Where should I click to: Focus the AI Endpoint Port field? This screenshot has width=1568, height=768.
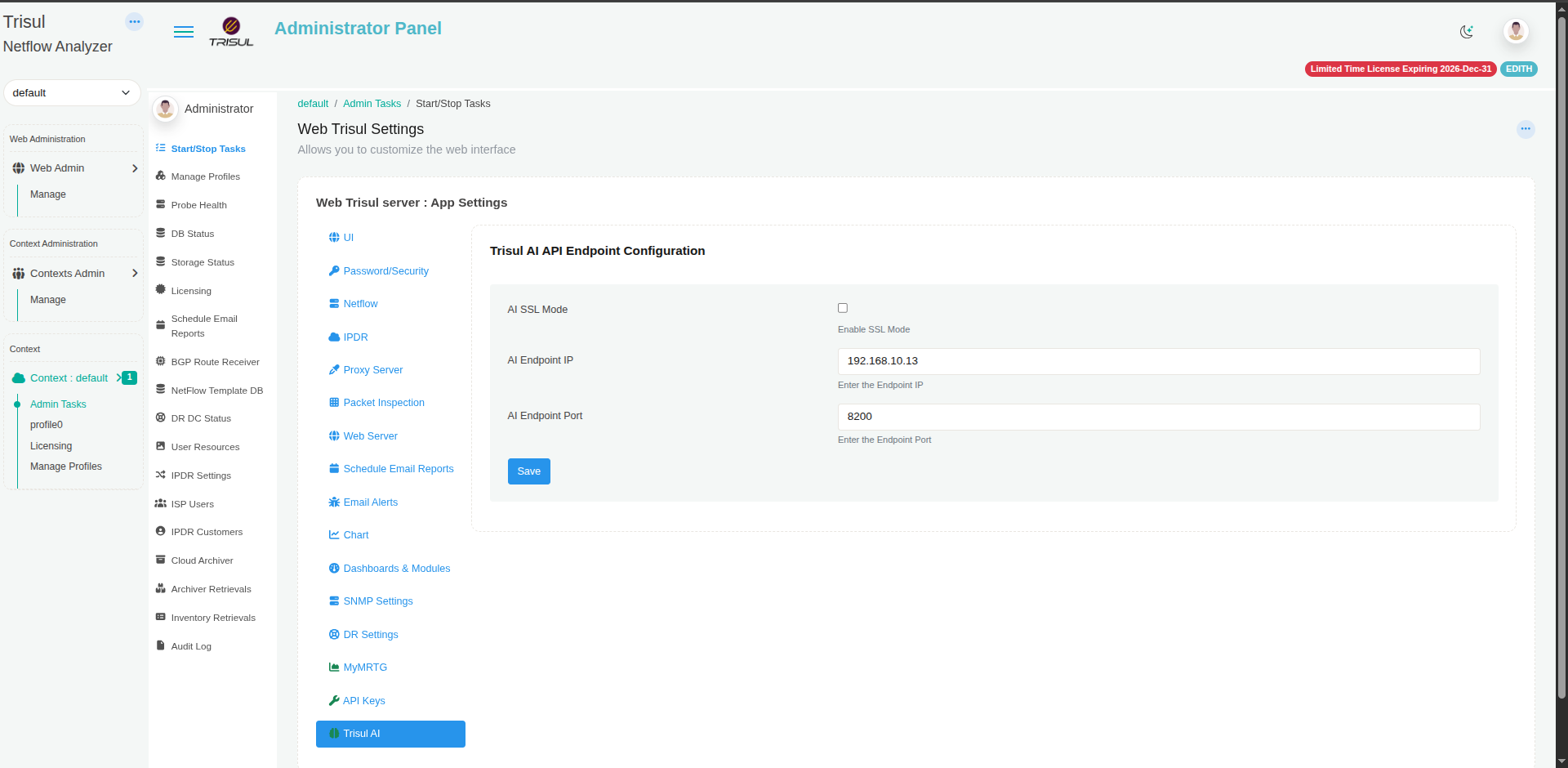(x=1159, y=417)
